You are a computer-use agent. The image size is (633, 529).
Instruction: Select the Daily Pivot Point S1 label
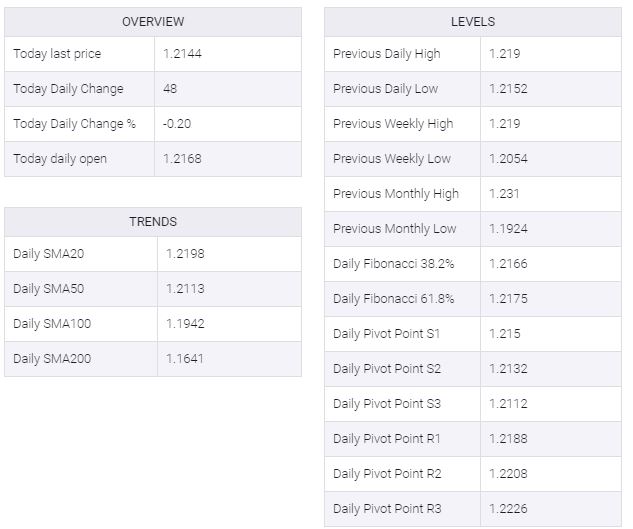click(x=386, y=334)
